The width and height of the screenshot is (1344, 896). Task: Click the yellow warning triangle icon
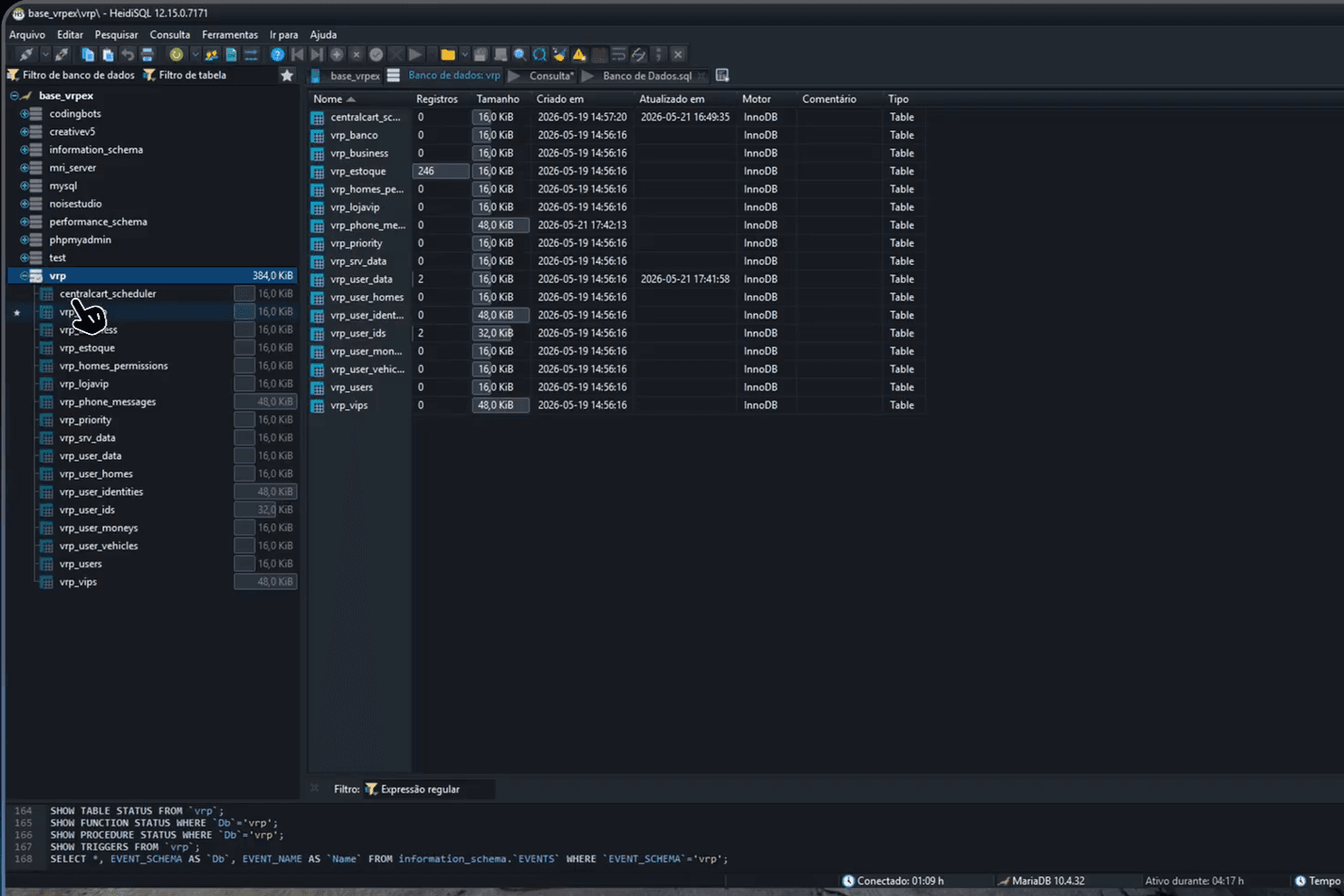pos(579,54)
